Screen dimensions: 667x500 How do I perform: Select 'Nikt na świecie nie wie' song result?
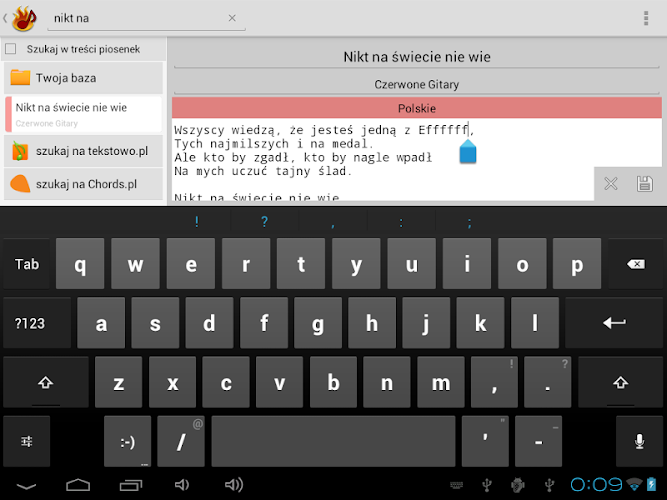pos(83,114)
